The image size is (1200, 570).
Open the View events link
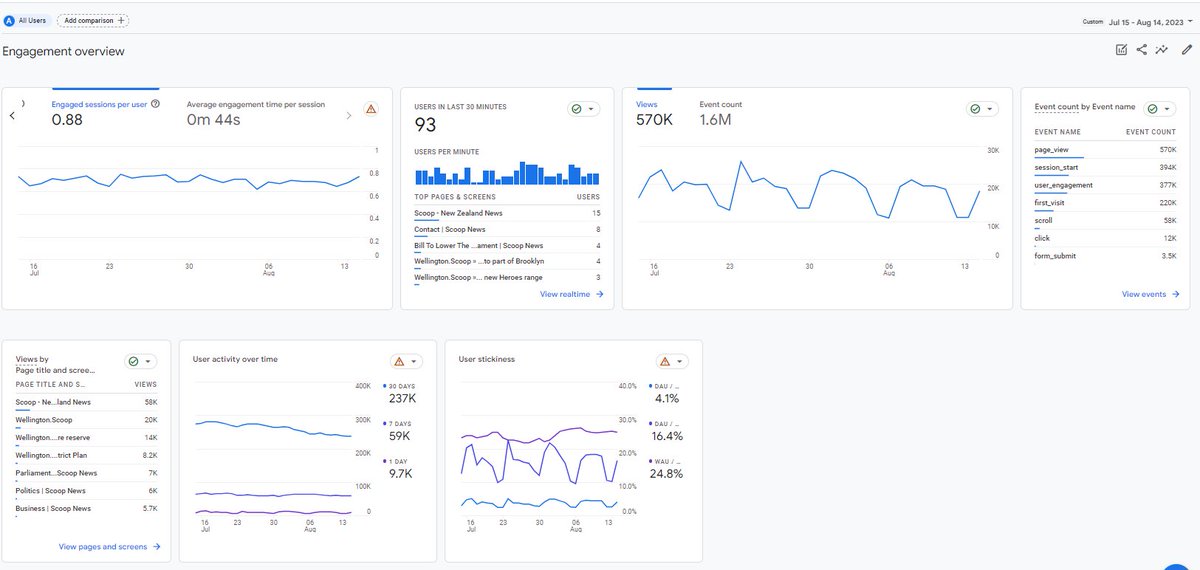(1150, 294)
